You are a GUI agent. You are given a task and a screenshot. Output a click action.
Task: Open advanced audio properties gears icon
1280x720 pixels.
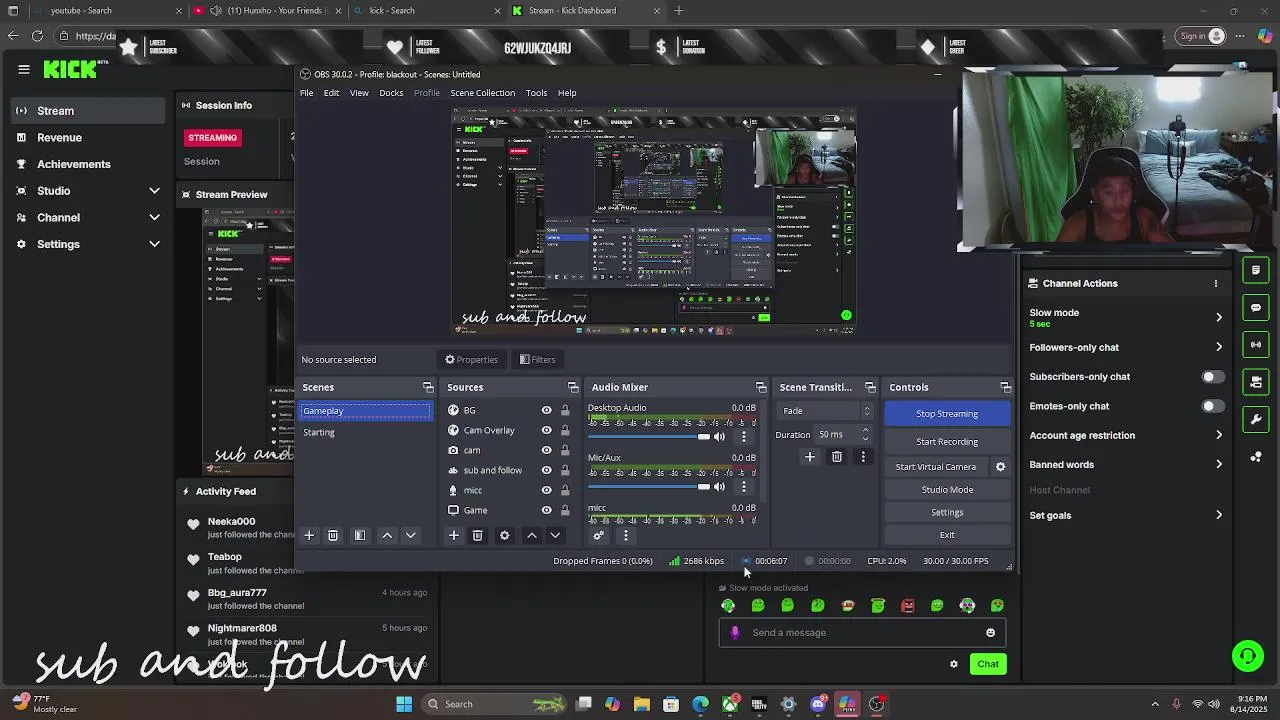click(x=598, y=535)
